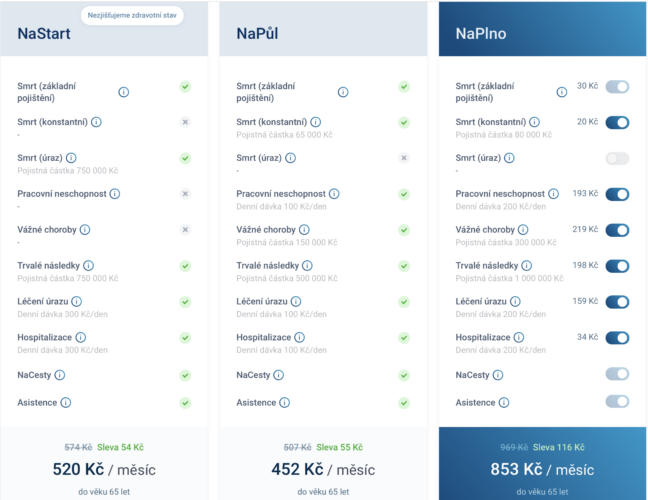Click NaCesty info icon in NaPlno plan
Image resolution: width=648 pixels, height=500 pixels.
pos(498,375)
